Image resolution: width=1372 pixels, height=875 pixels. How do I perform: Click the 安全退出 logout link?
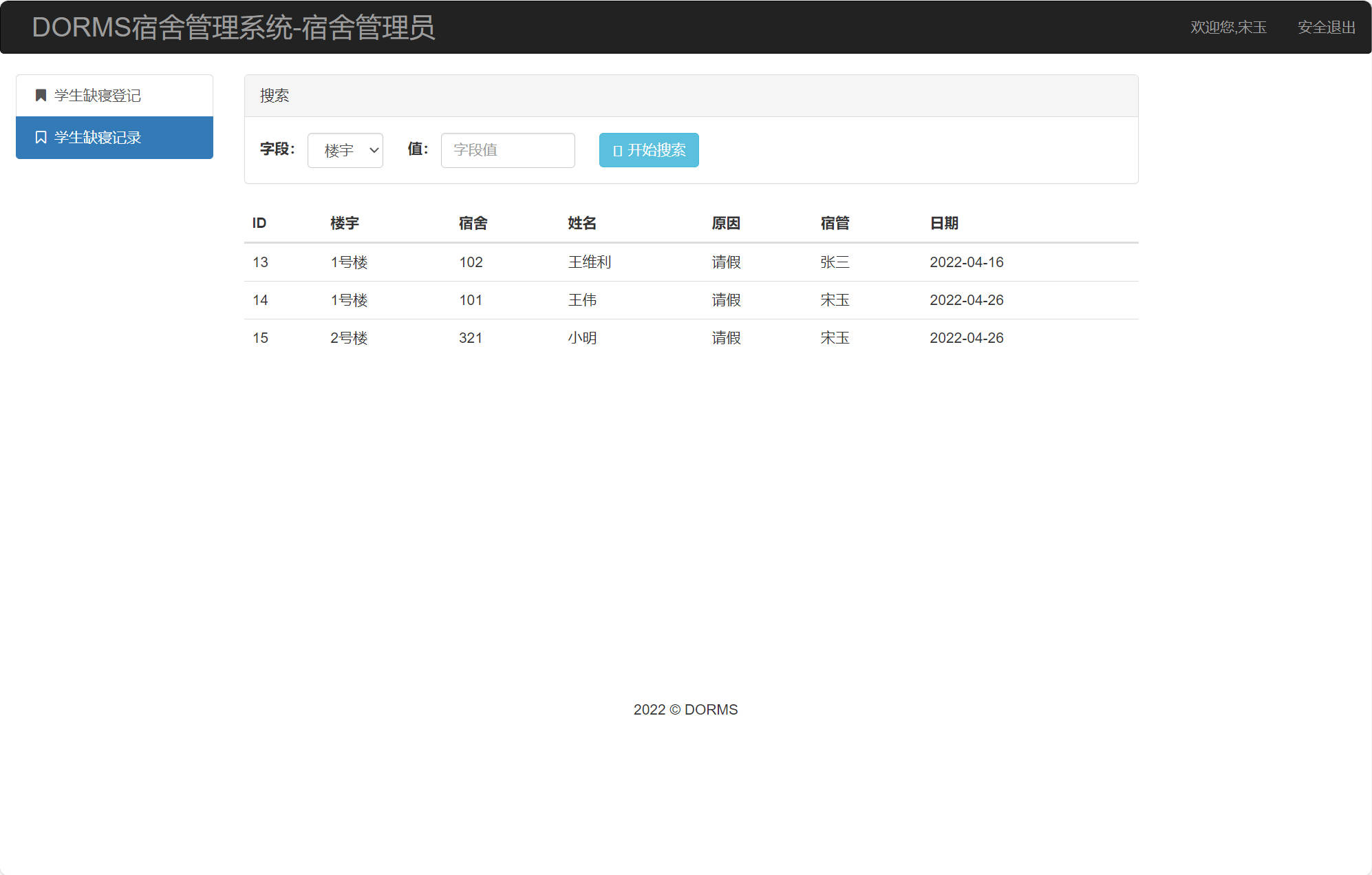pos(1326,27)
